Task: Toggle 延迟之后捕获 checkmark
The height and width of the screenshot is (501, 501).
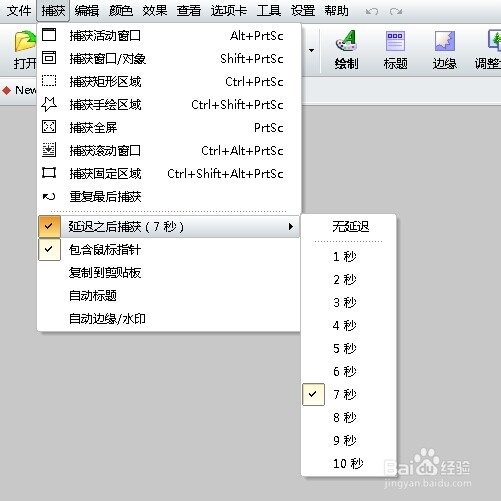Action: point(49,226)
